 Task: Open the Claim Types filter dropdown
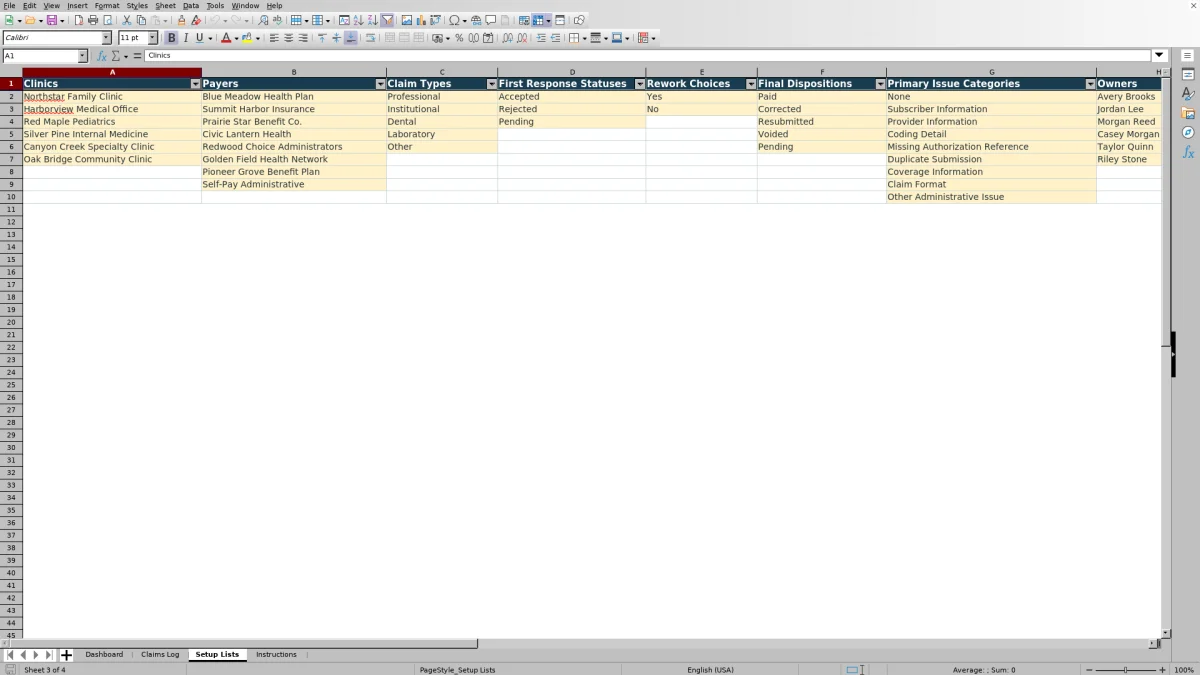point(491,84)
